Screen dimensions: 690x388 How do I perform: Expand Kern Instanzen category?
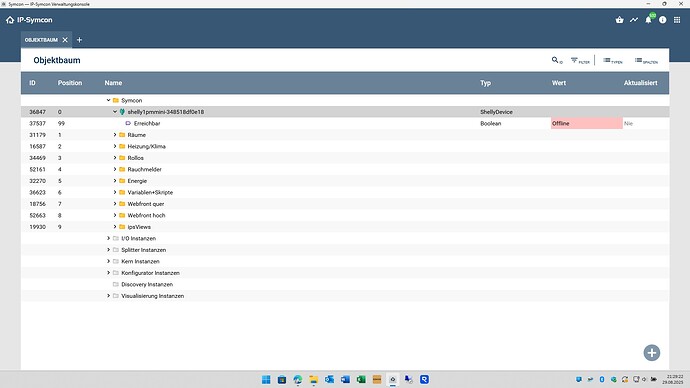108,261
